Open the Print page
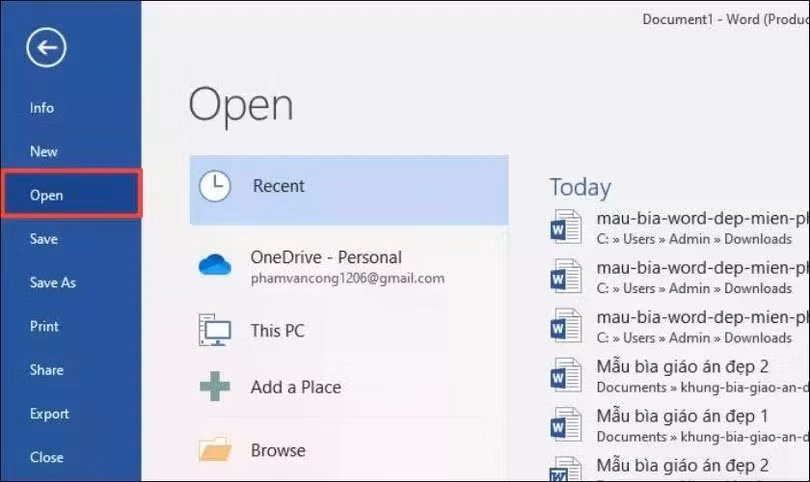 pos(44,326)
